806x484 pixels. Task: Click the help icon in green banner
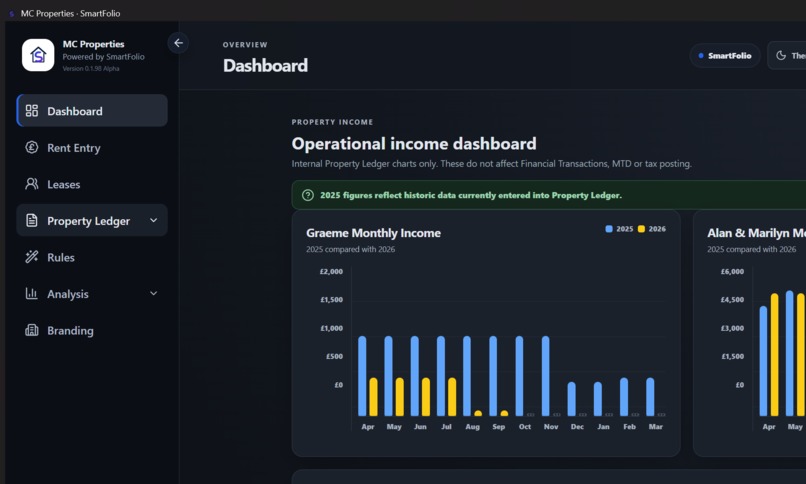point(308,195)
